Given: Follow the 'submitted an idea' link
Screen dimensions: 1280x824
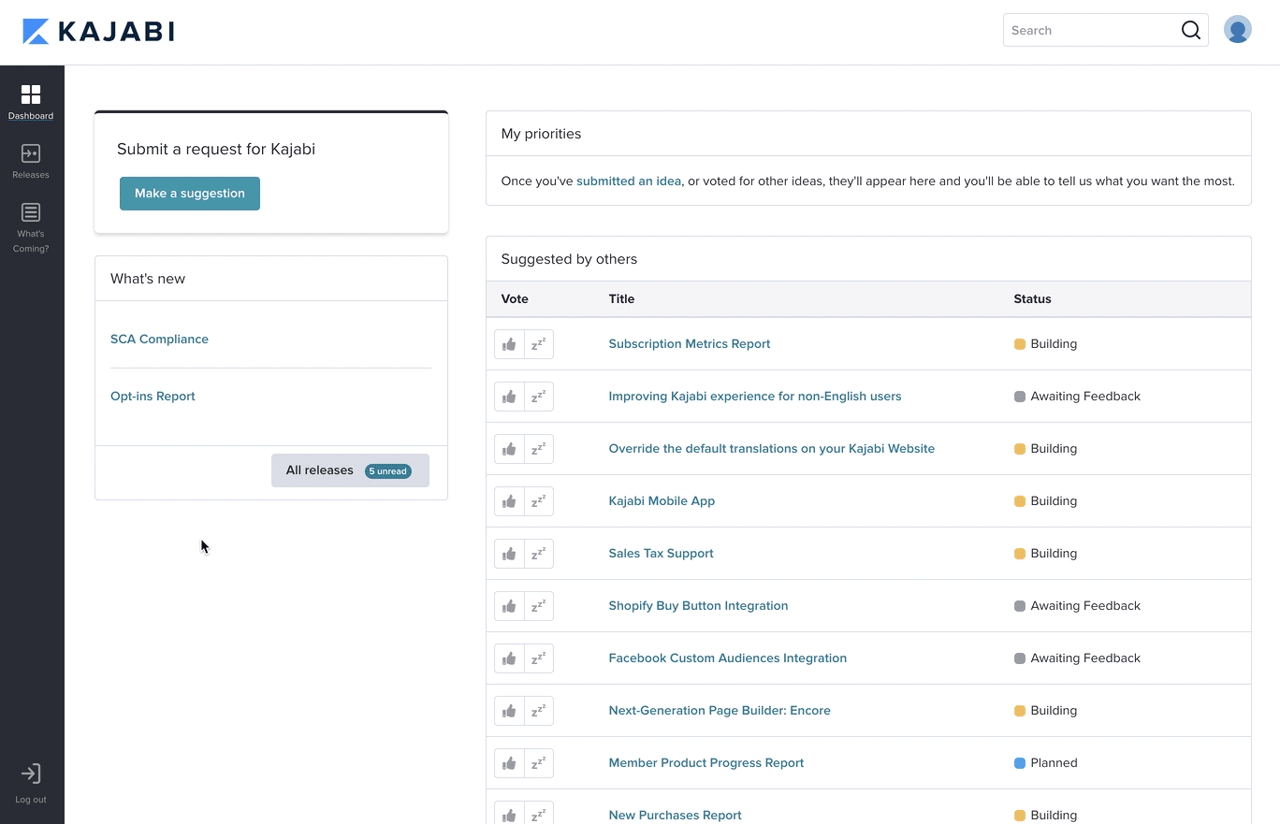Looking at the screenshot, I should pos(629,181).
